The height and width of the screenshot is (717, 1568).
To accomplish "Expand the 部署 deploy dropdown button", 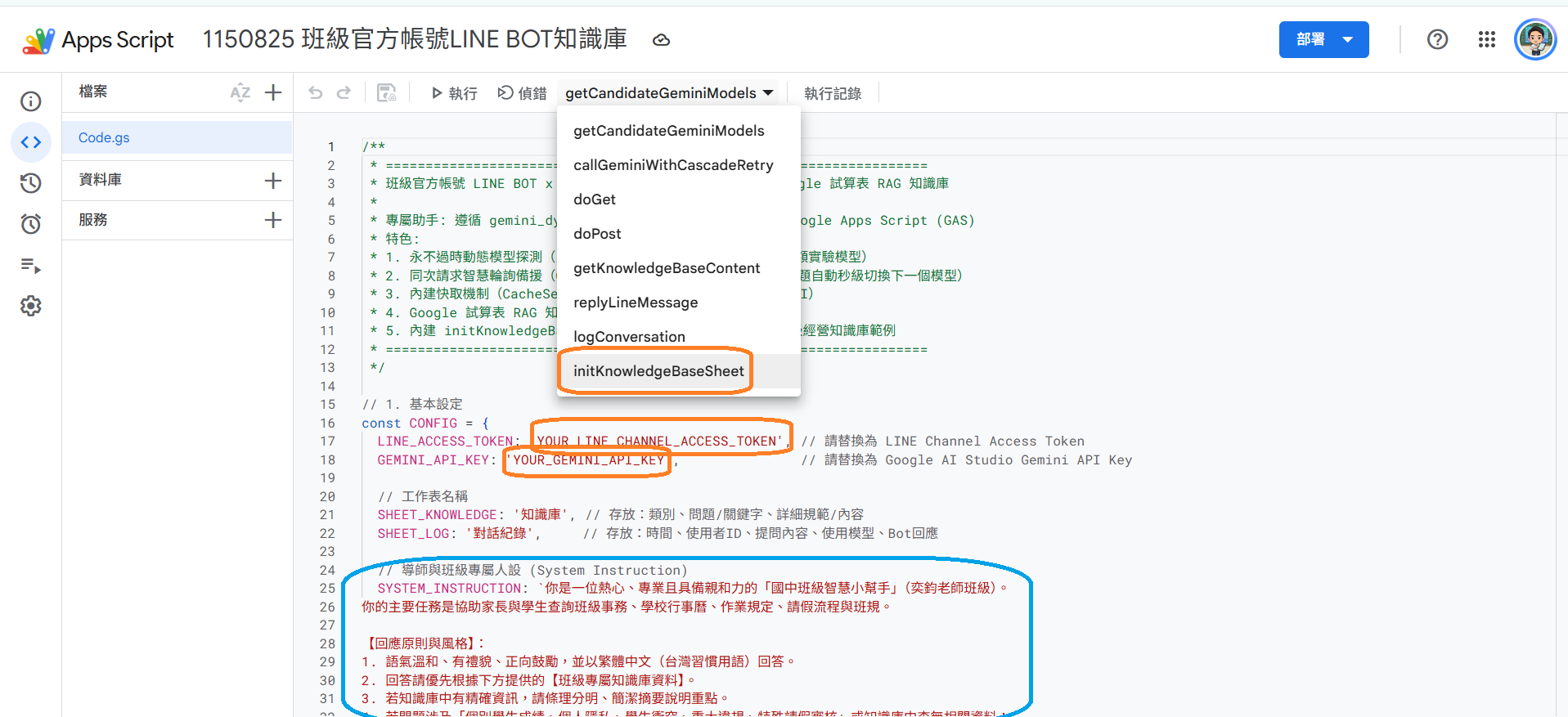I will click(1324, 39).
